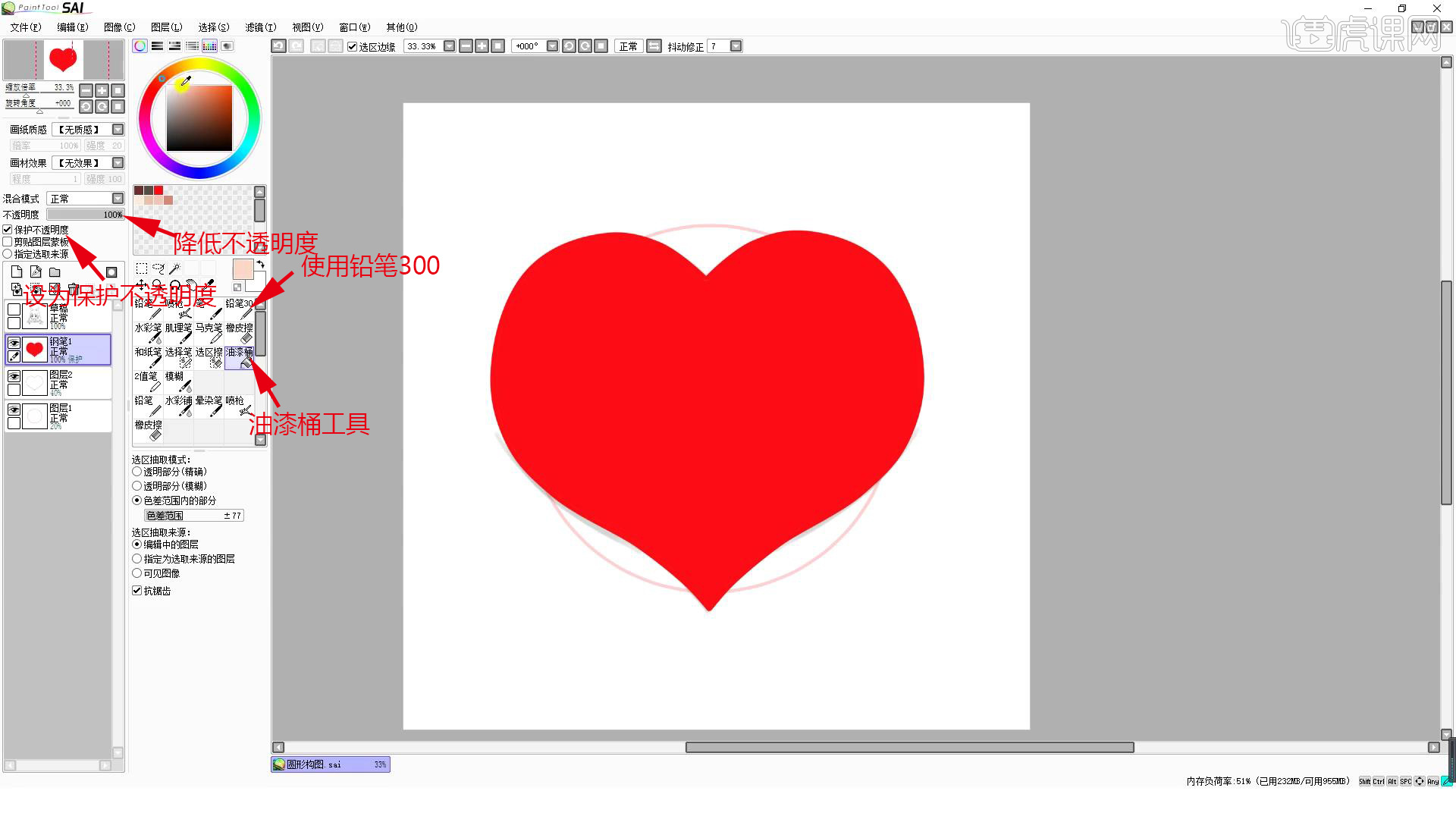1456x819 pixels.
Task: Choose the 模糊 blur tool
Action: 178,381
